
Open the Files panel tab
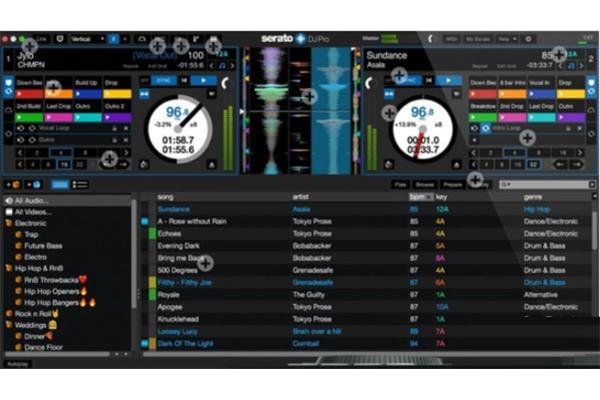(x=400, y=184)
